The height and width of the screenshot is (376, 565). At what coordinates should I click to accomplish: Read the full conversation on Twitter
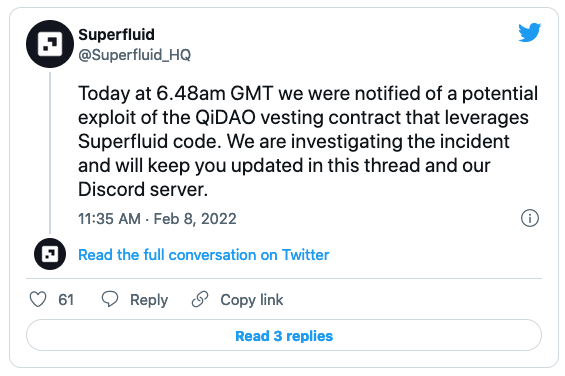click(x=204, y=255)
